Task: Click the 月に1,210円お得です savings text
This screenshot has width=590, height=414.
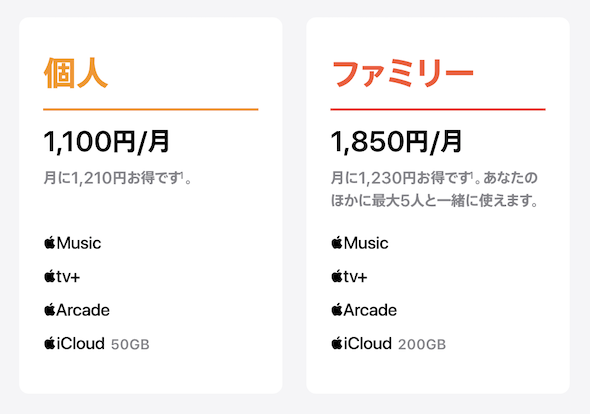Action: (111, 178)
